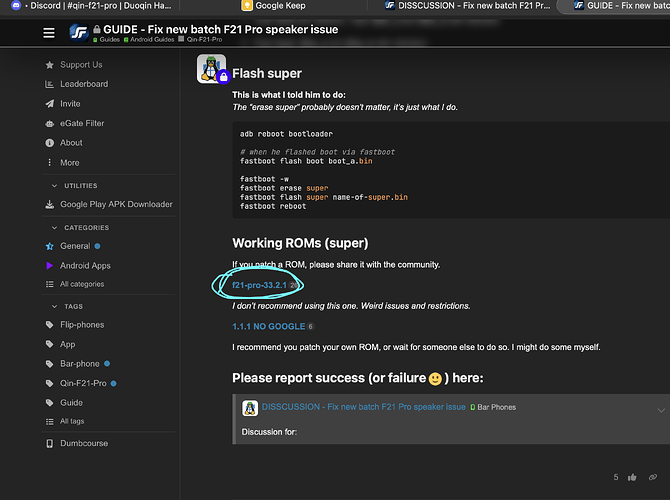
Task: Click the 'adb reboot bootloader' code line
Action: [286, 134]
